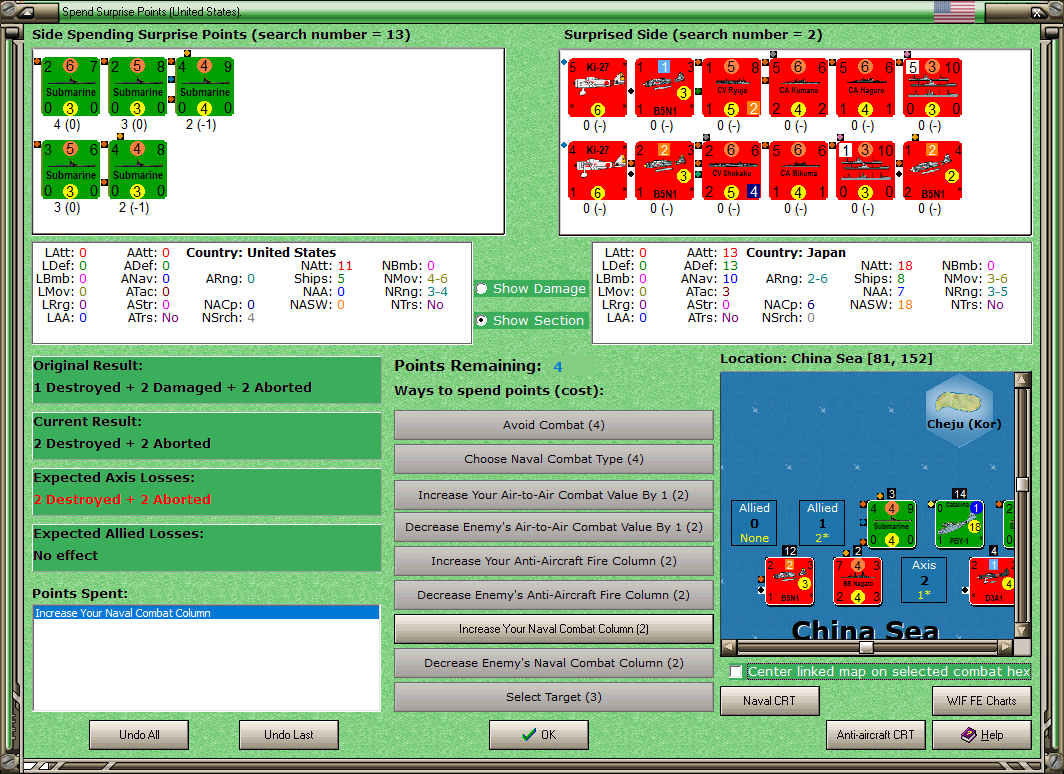Screen dimensions: 1064x774
Task: Select the CV Ryujo carrier counter
Action: pos(732,88)
